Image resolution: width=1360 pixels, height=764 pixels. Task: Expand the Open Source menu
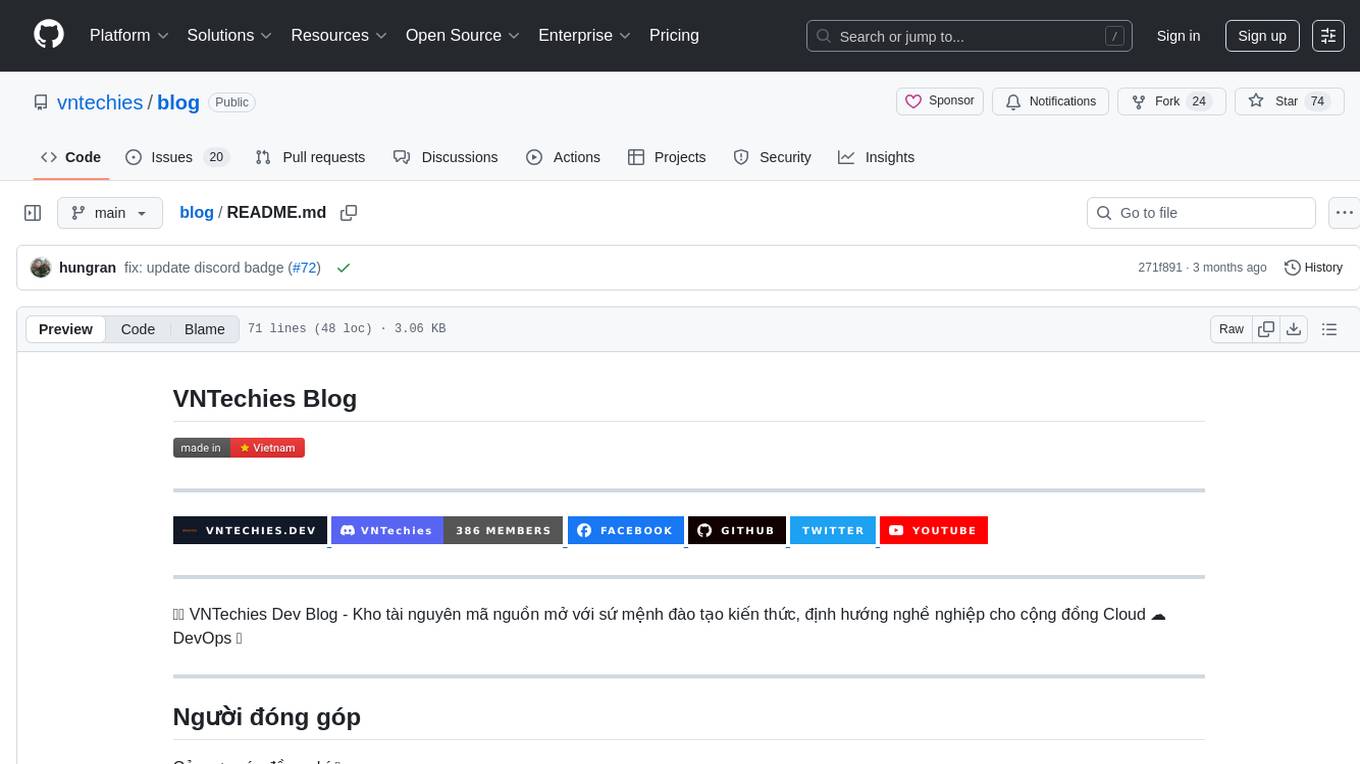463,35
